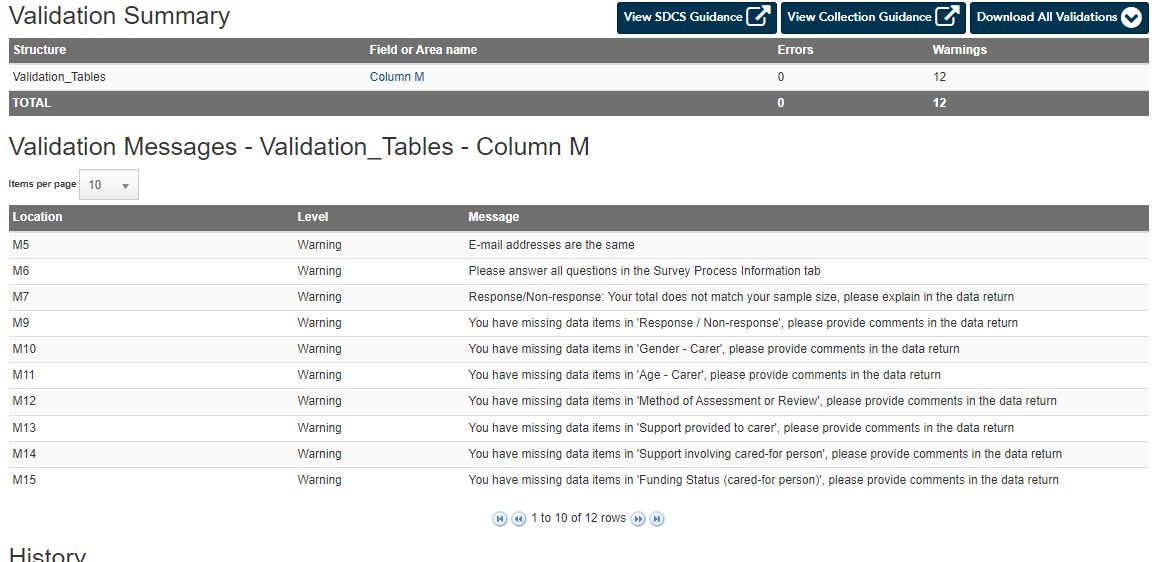Go to next page of rows
The image size is (1165, 562).
pyautogui.click(x=637, y=519)
